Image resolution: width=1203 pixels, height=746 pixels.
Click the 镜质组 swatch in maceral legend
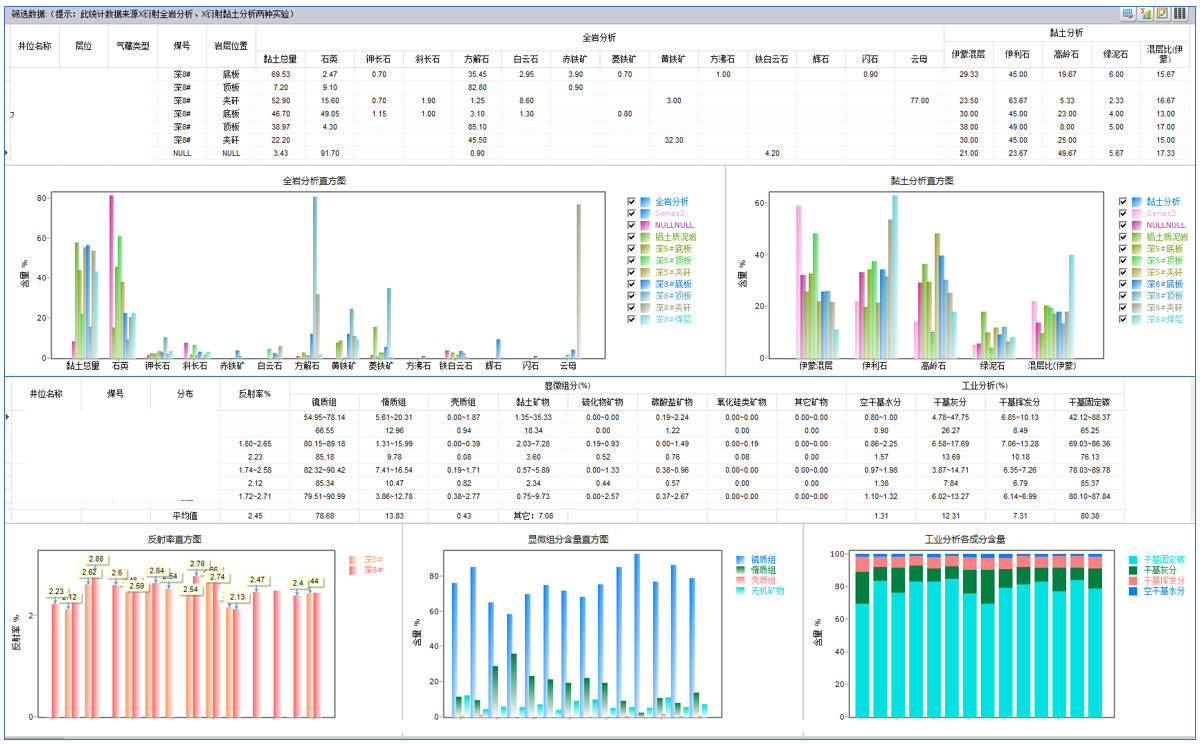[741, 560]
